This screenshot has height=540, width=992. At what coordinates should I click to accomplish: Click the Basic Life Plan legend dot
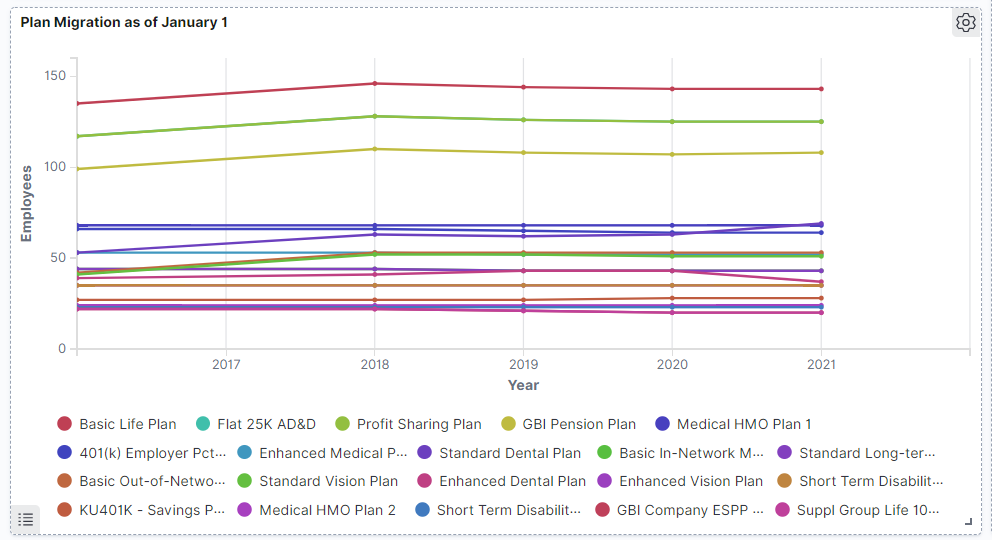(65, 424)
